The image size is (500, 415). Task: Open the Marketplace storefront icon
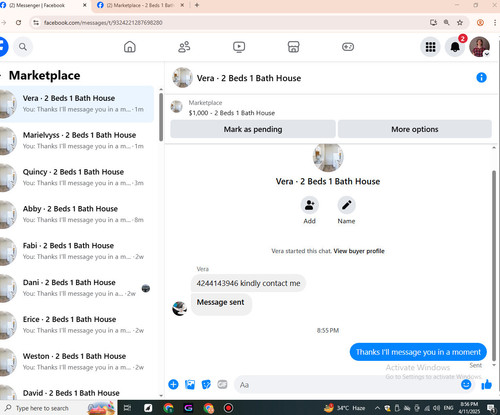(x=293, y=47)
